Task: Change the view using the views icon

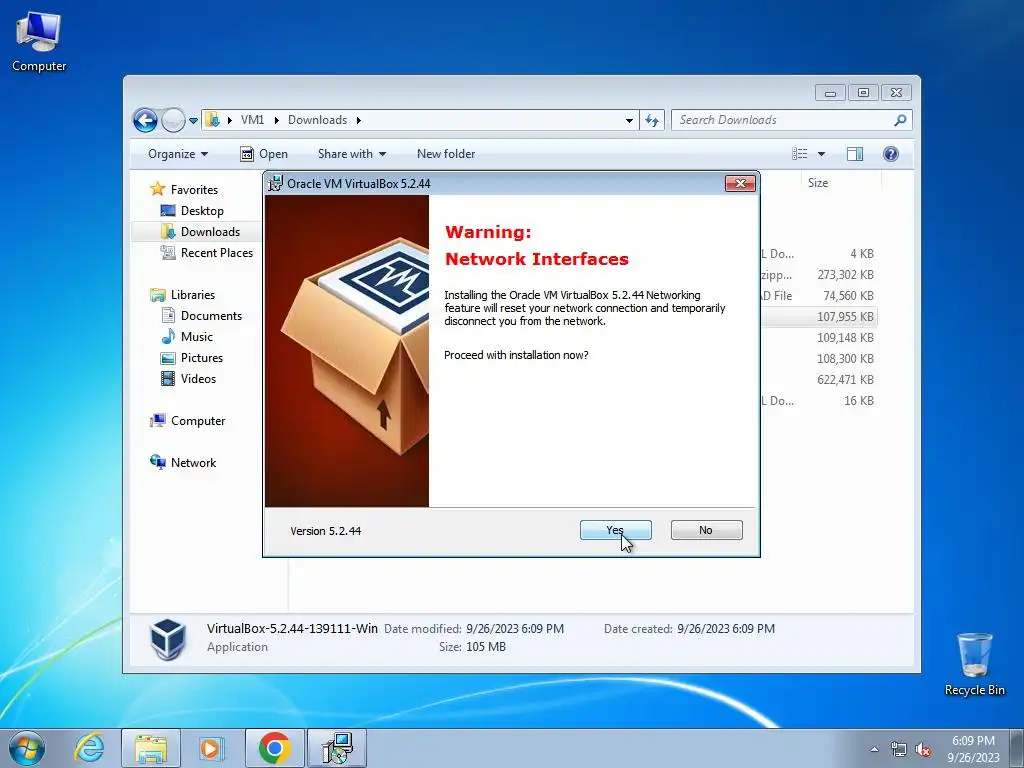Action: (799, 154)
